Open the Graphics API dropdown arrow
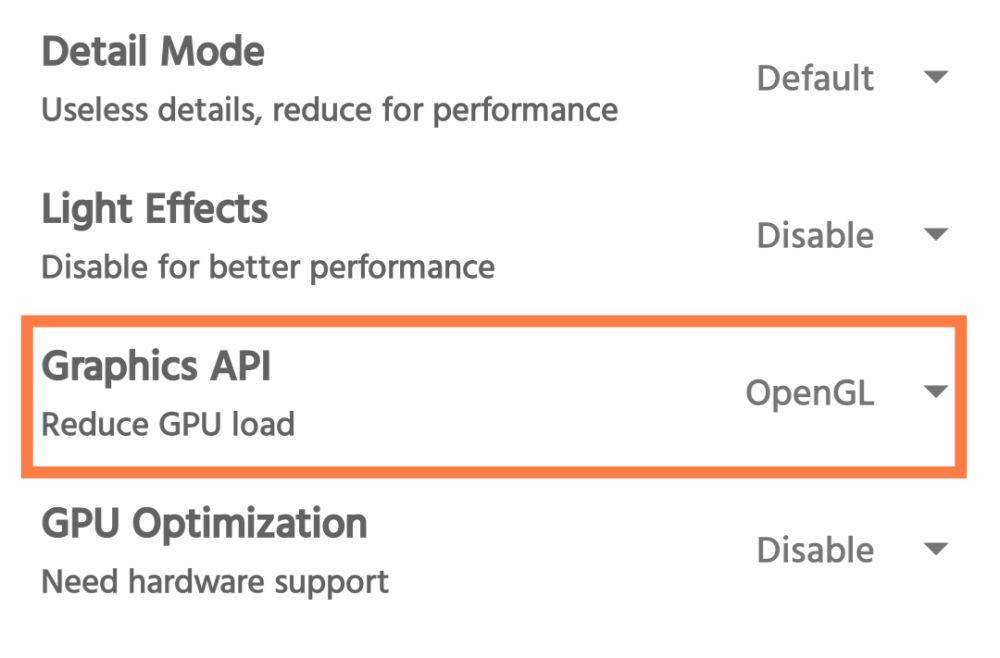 (x=936, y=391)
